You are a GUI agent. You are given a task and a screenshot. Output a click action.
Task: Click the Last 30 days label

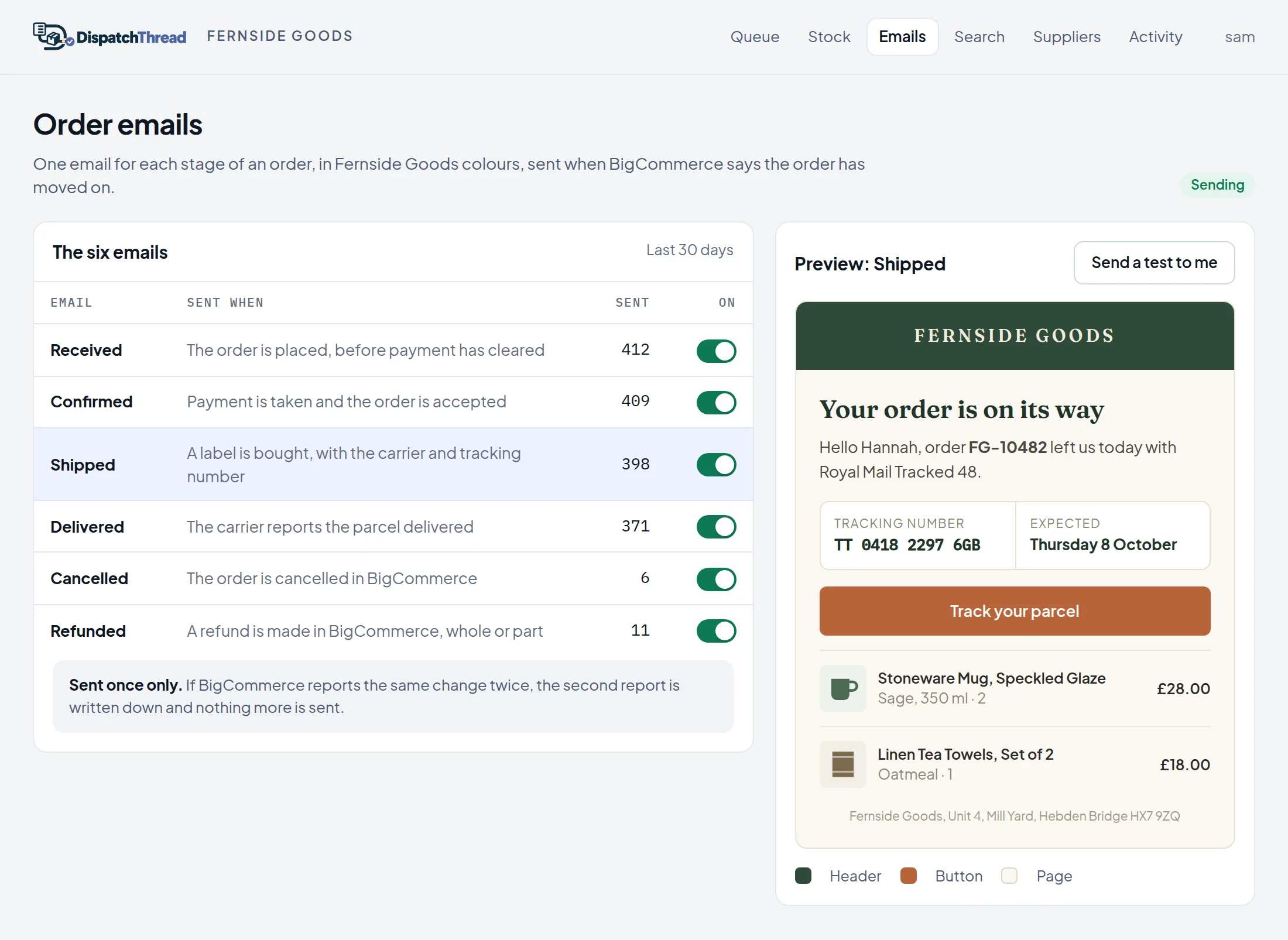click(690, 250)
